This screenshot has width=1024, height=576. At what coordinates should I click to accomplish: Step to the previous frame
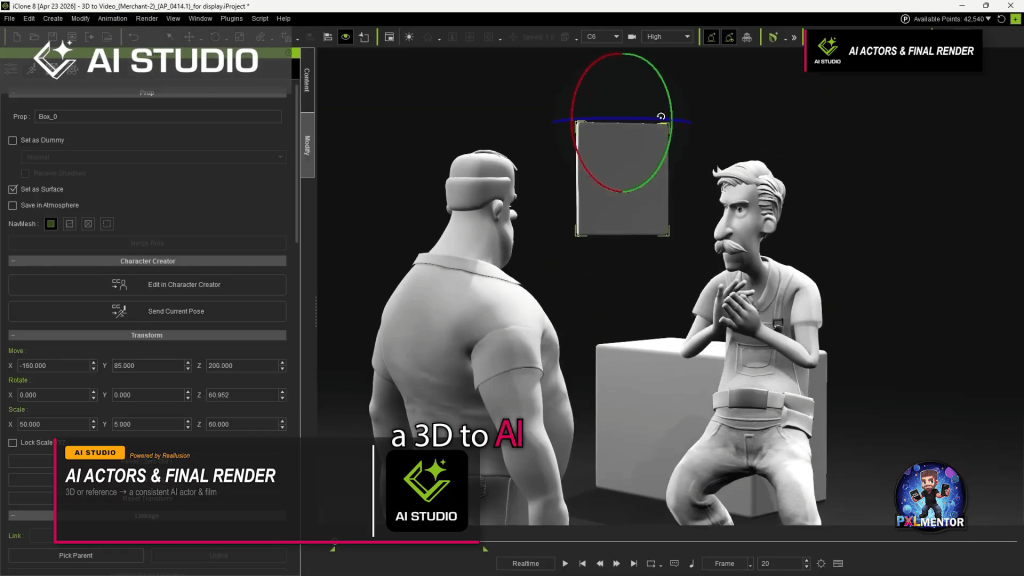click(x=600, y=564)
